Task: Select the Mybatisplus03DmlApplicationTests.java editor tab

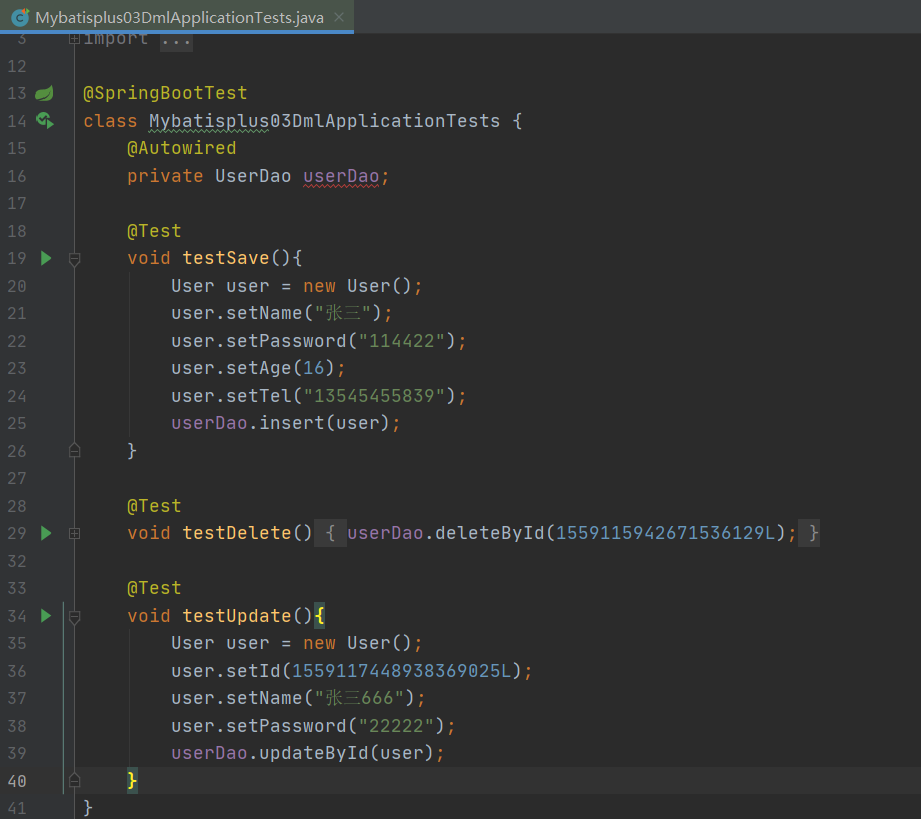Action: tap(180, 17)
